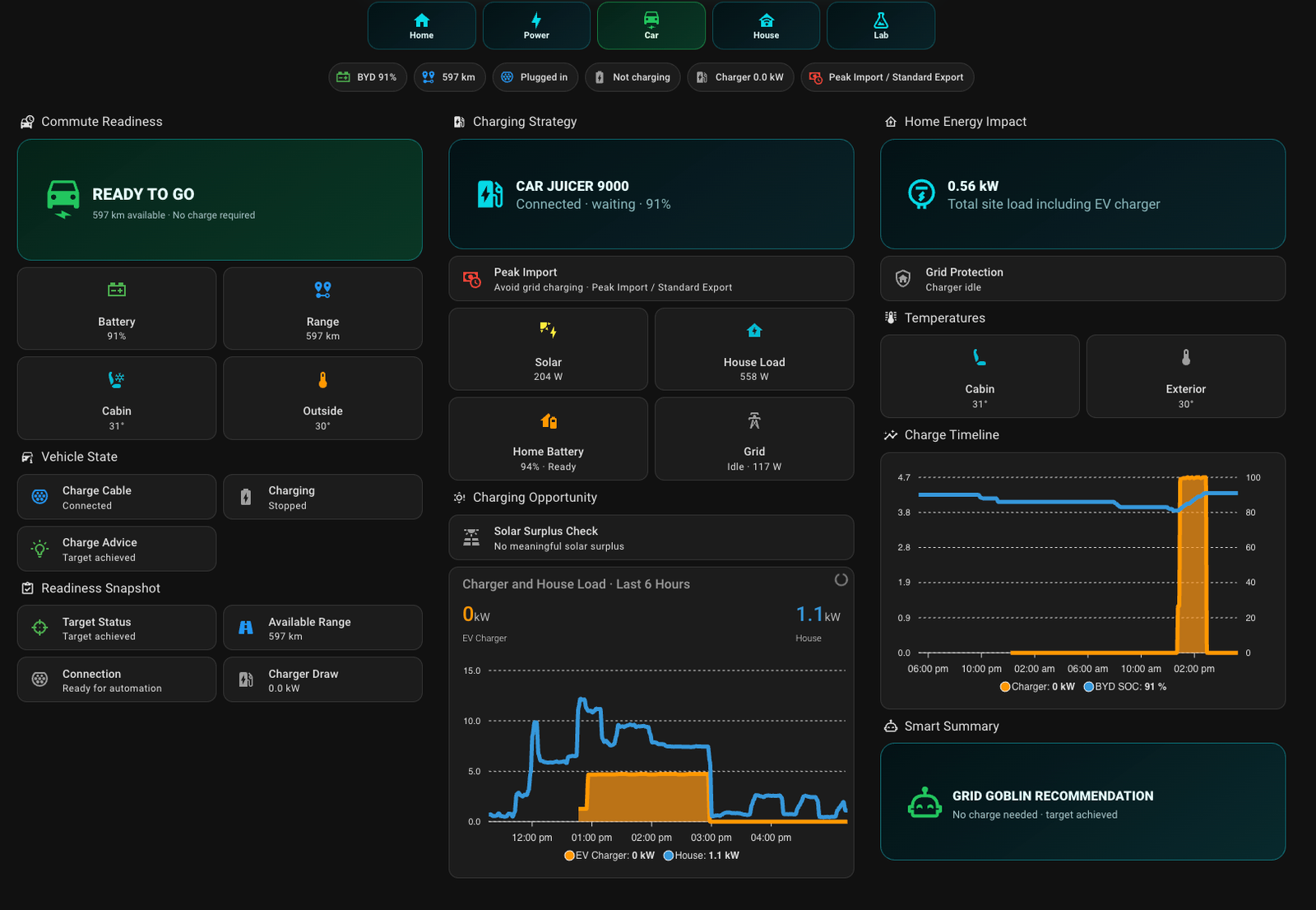Screen dimensions: 1316x910
Task: Click Peak Import / Standard Export chip
Action: pyautogui.click(x=887, y=77)
